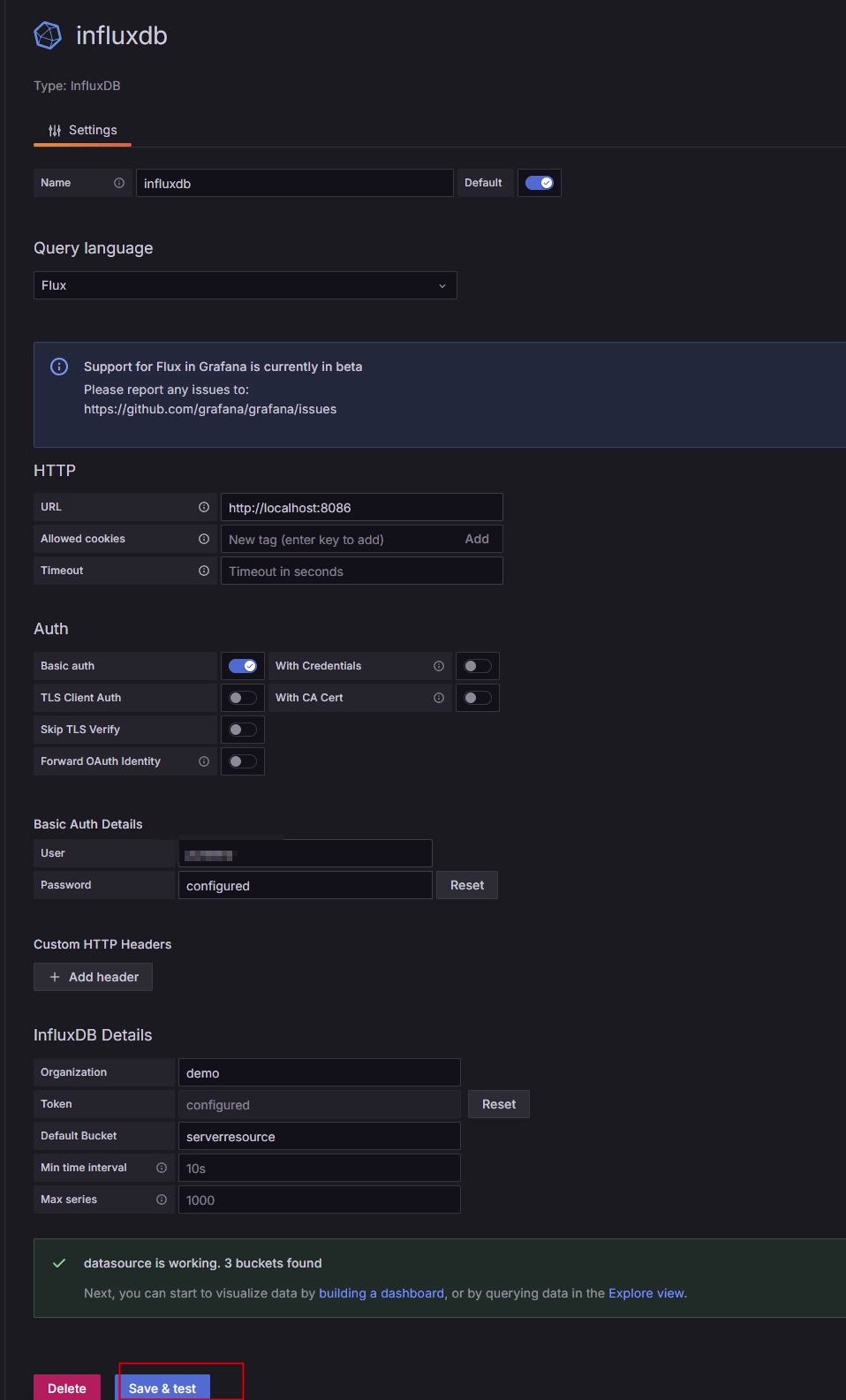Click the green success checkmark icon

(59, 1263)
